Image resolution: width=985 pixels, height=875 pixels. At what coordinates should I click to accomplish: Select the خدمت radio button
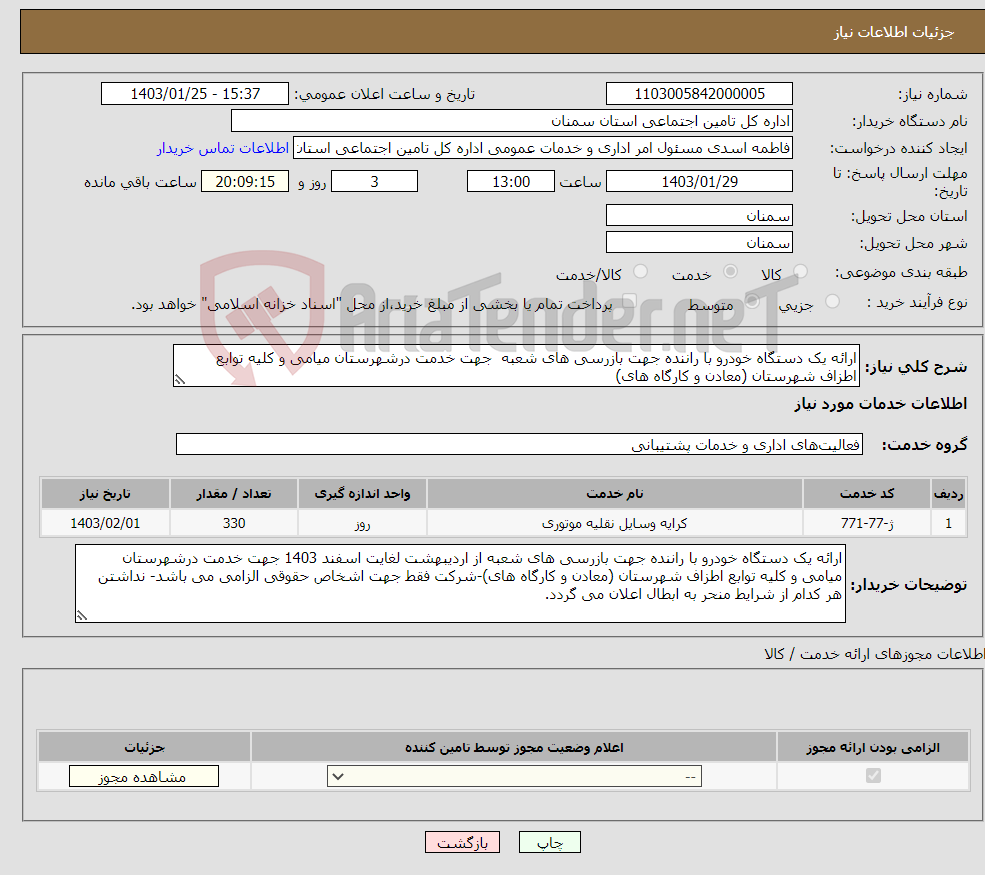(x=730, y=271)
